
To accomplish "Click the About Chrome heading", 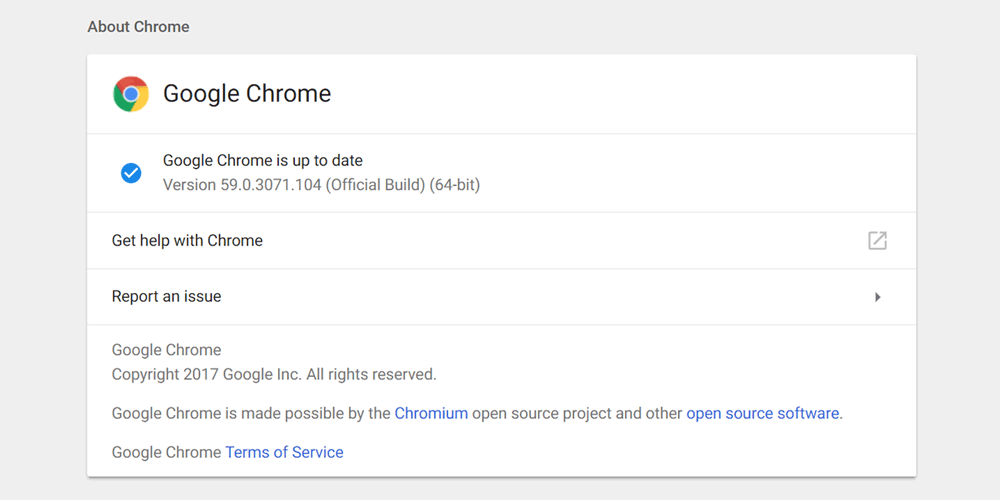I will click(138, 27).
